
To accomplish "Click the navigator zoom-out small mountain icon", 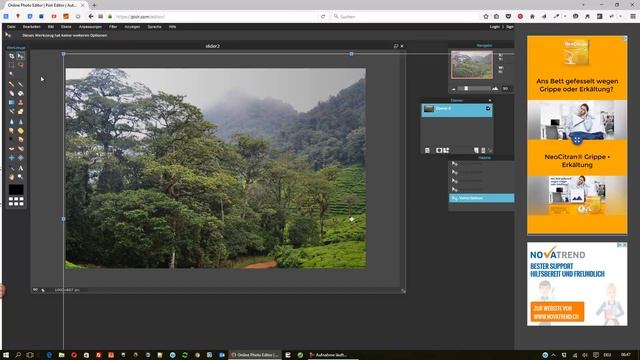I will (x=453, y=89).
